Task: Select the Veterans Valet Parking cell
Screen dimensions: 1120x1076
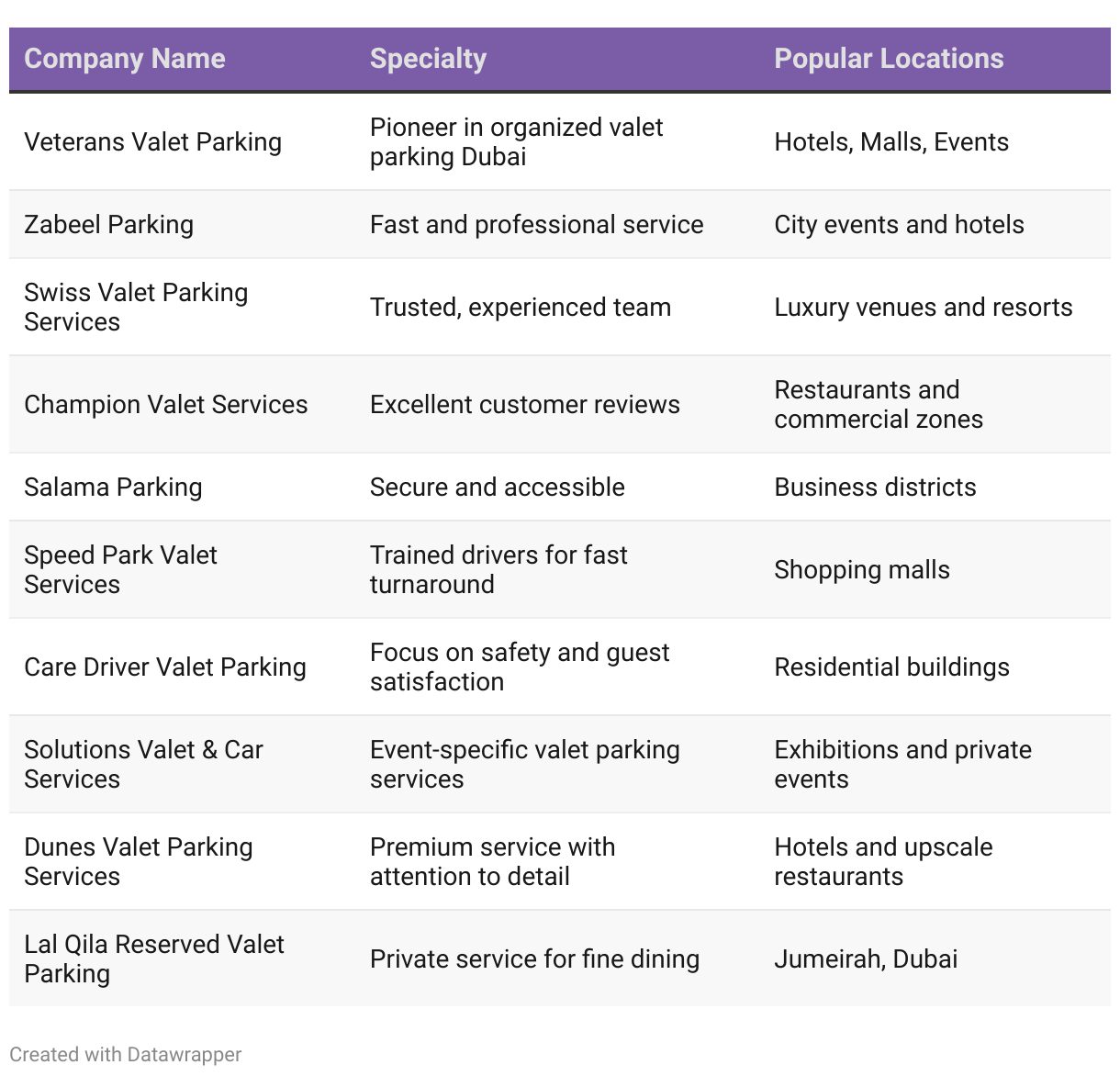Action: tap(153, 141)
